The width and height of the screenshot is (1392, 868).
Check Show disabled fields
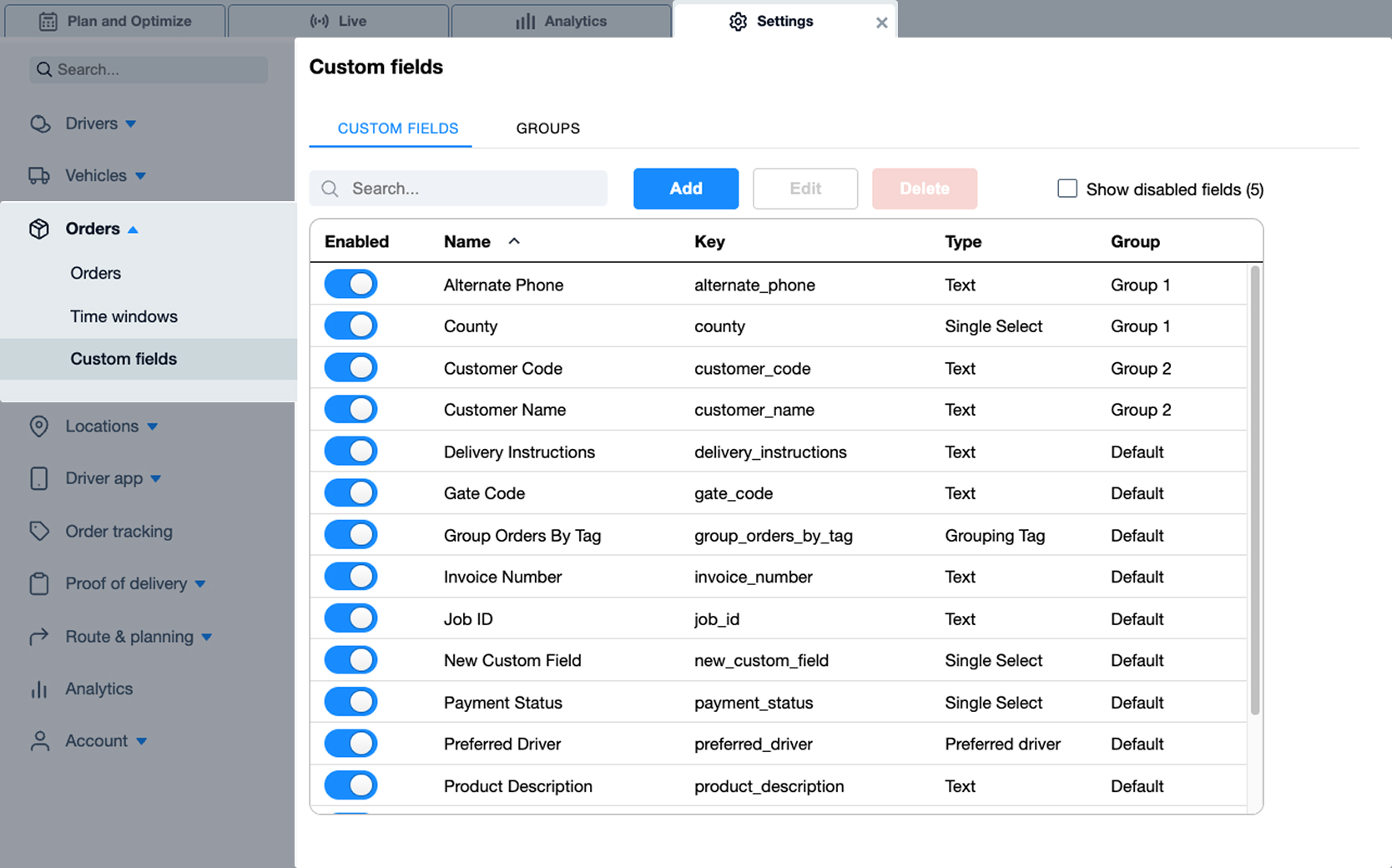click(x=1067, y=189)
